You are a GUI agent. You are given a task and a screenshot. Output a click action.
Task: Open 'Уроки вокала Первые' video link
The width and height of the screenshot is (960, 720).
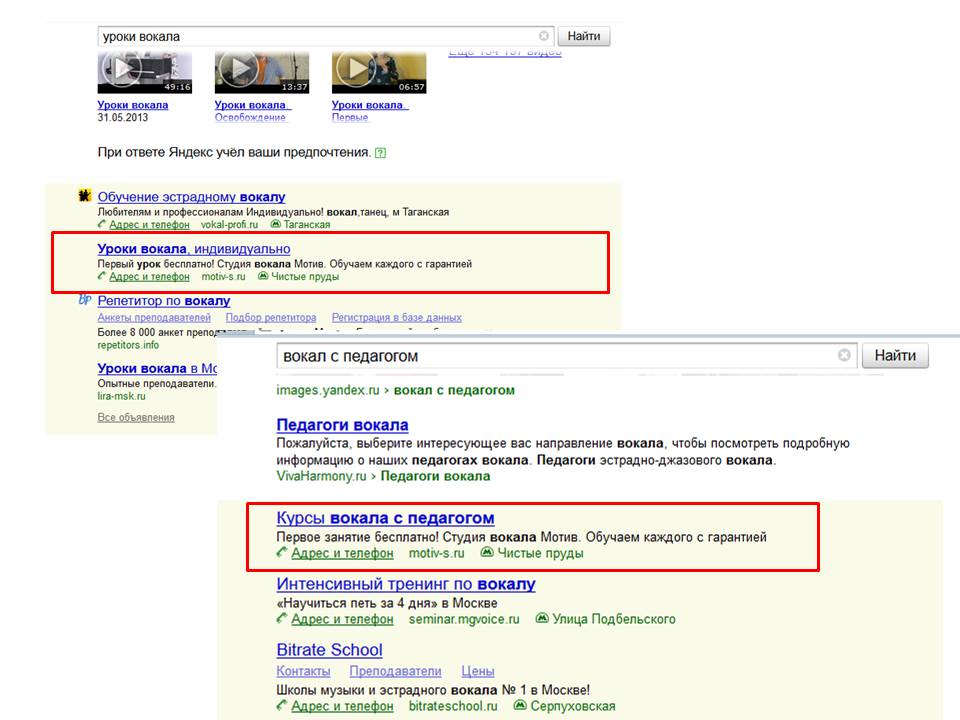point(369,111)
